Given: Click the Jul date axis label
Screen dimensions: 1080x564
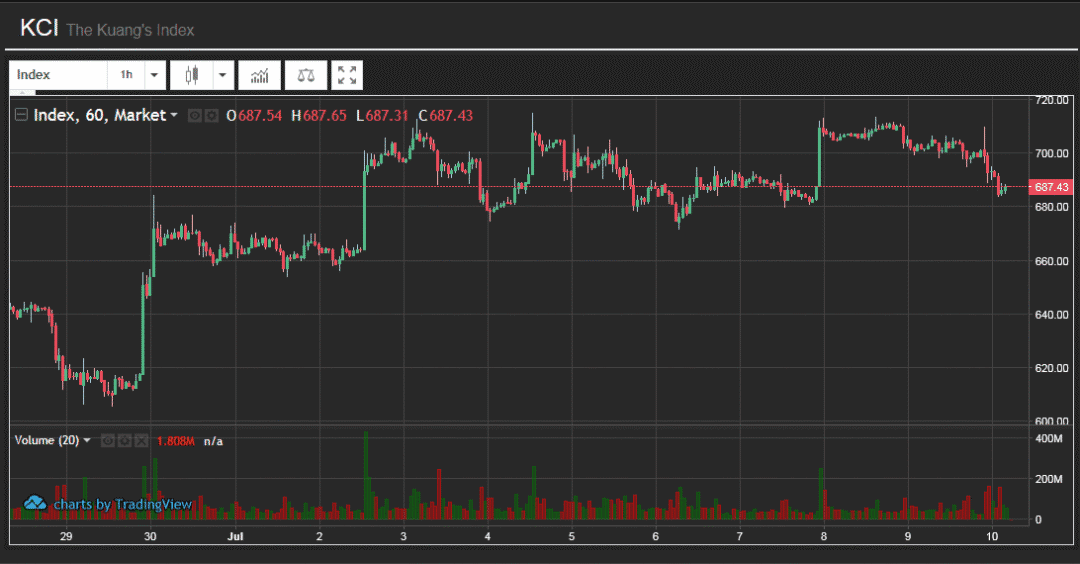Looking at the screenshot, I should point(236,536).
